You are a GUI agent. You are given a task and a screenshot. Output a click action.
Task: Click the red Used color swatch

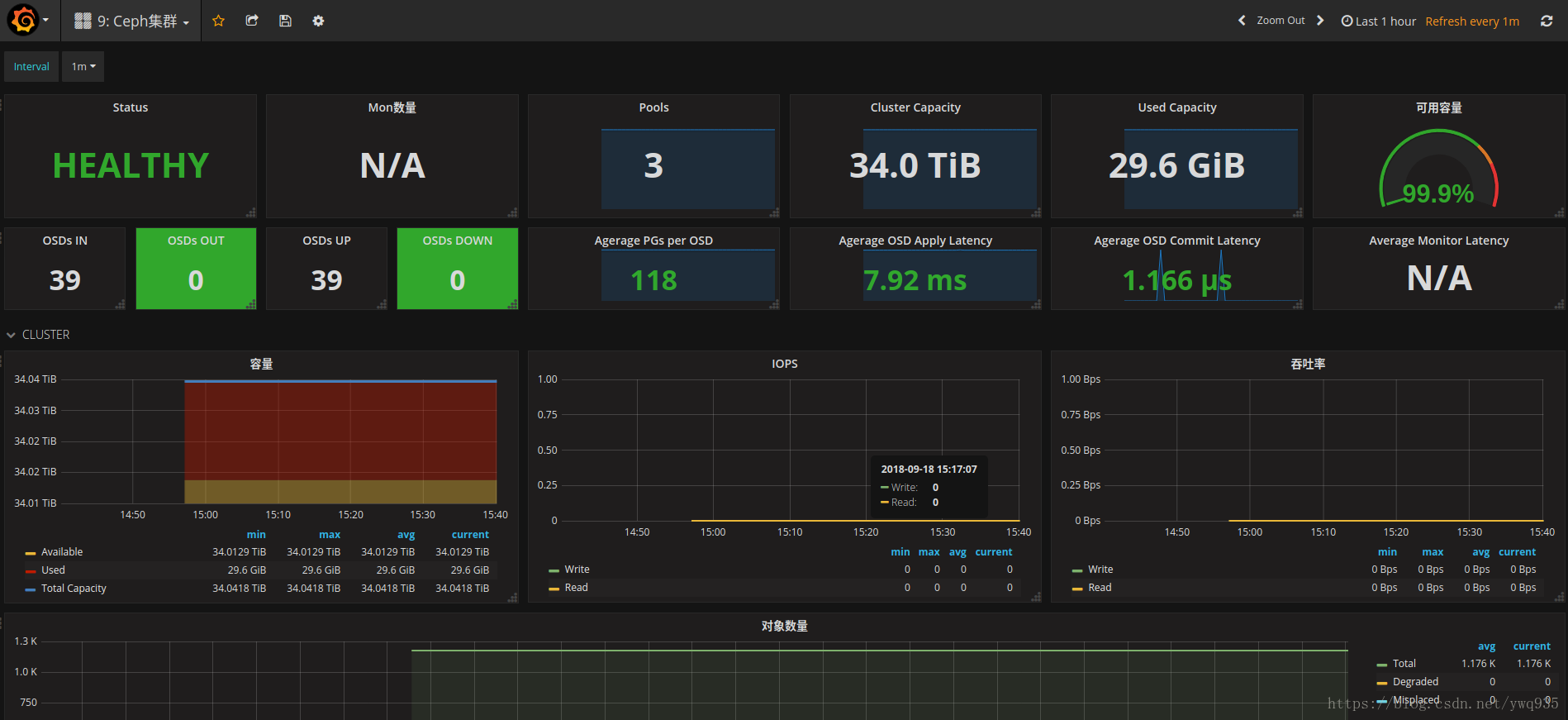[x=31, y=571]
